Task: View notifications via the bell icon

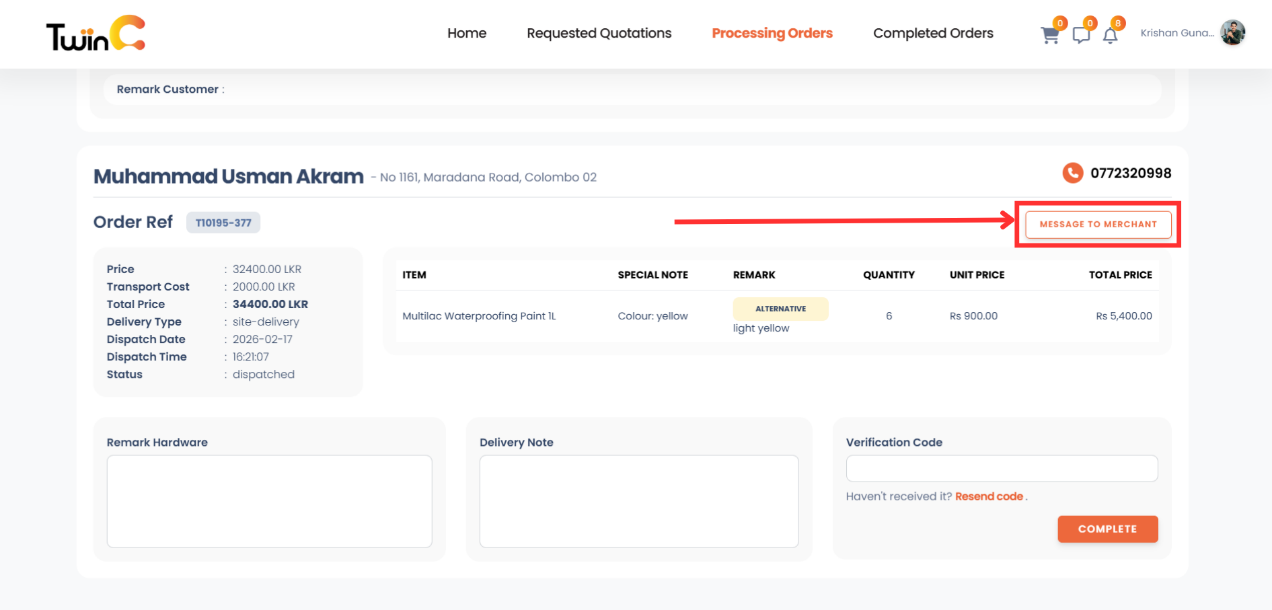Action: [x=1110, y=35]
